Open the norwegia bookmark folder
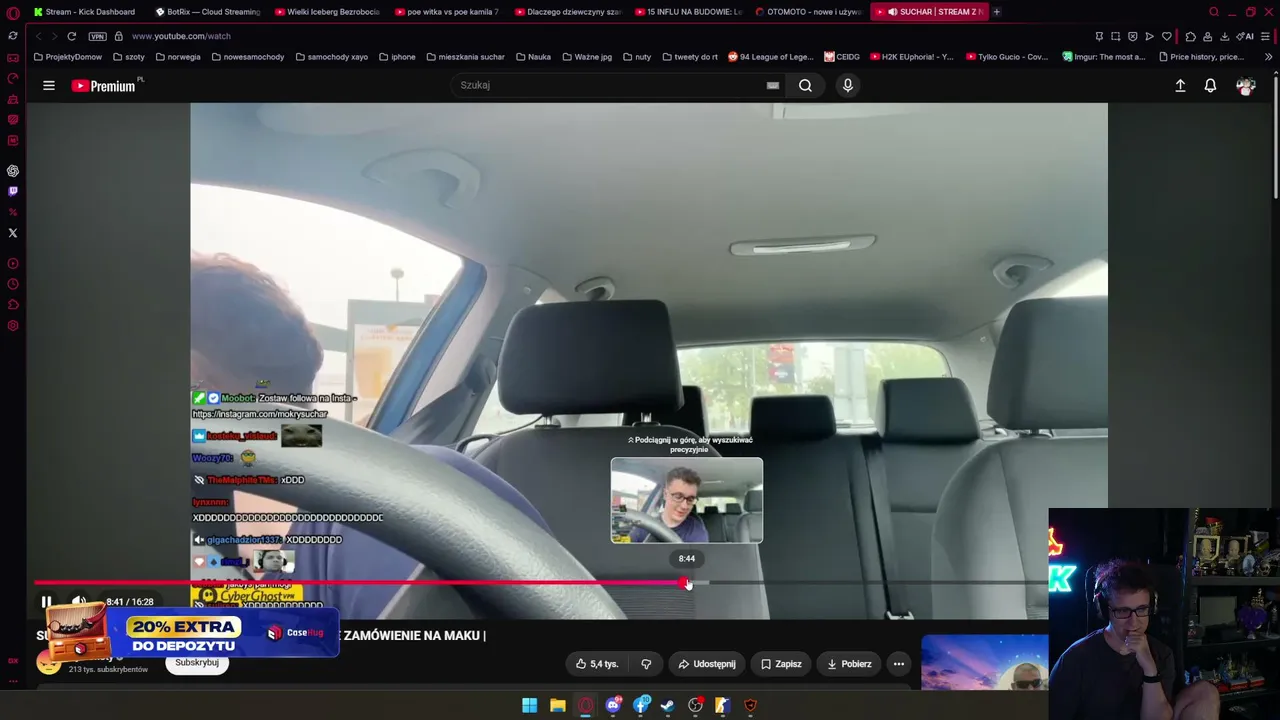The image size is (1280, 720). coord(178,57)
